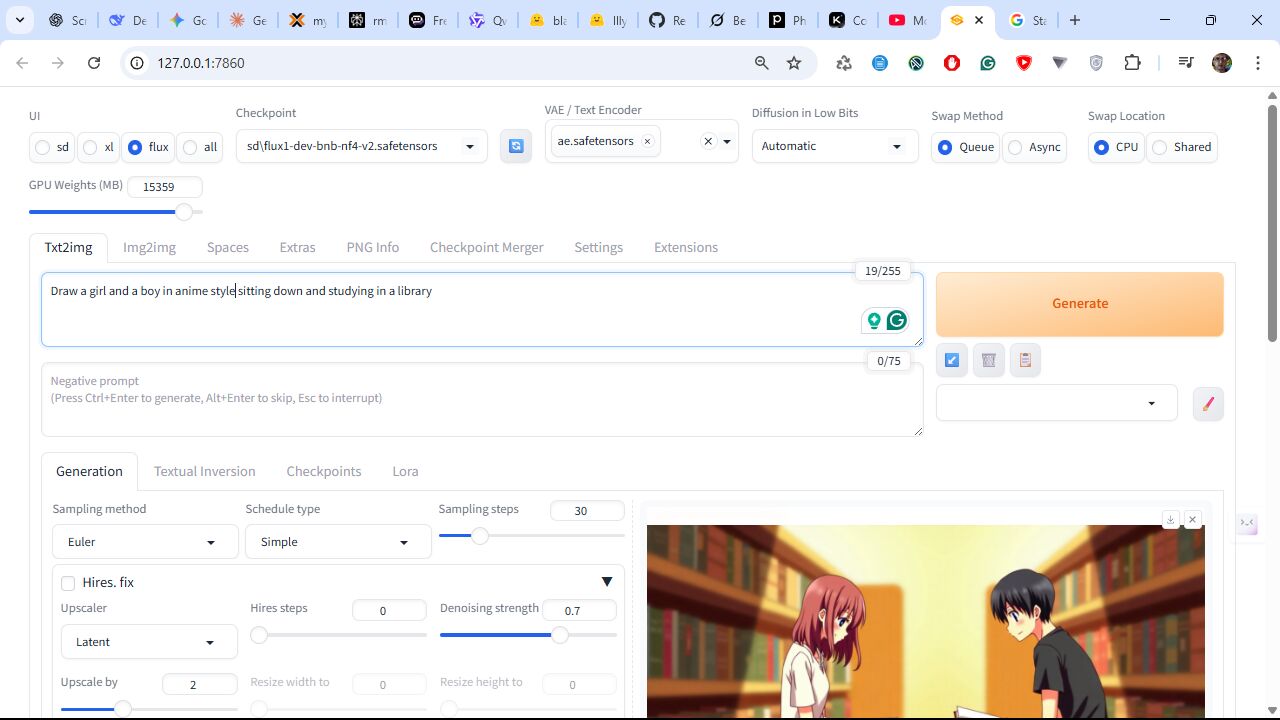The image size is (1280, 720).
Task: Open the Checkpoint dropdown
Action: pos(361,146)
